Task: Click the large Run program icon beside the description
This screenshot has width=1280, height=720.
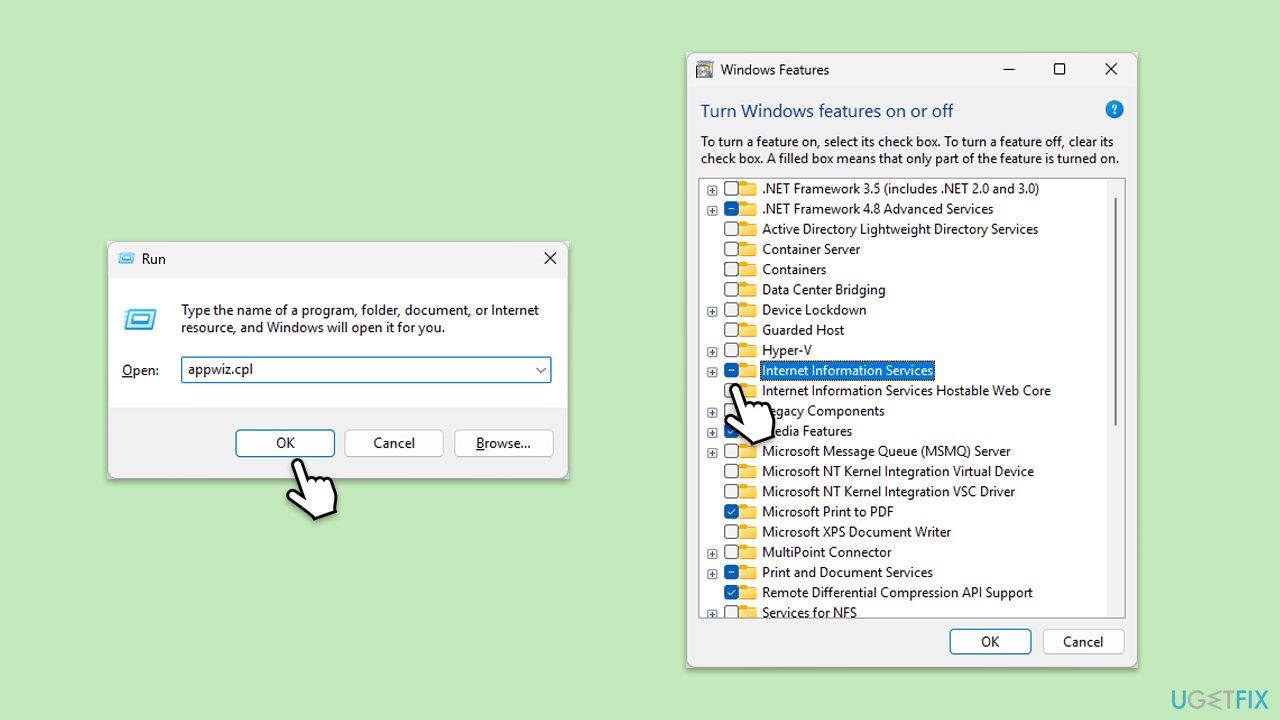Action: tap(140, 319)
